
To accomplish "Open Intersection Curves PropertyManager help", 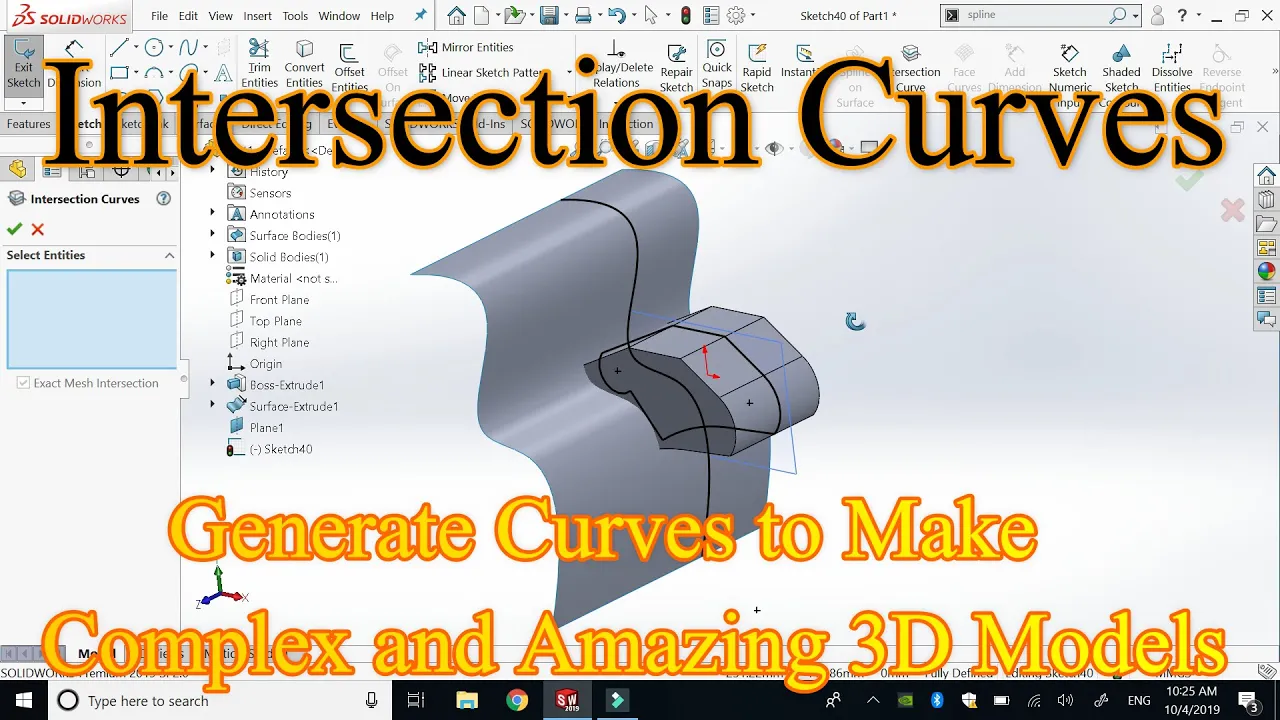I will click(x=164, y=199).
